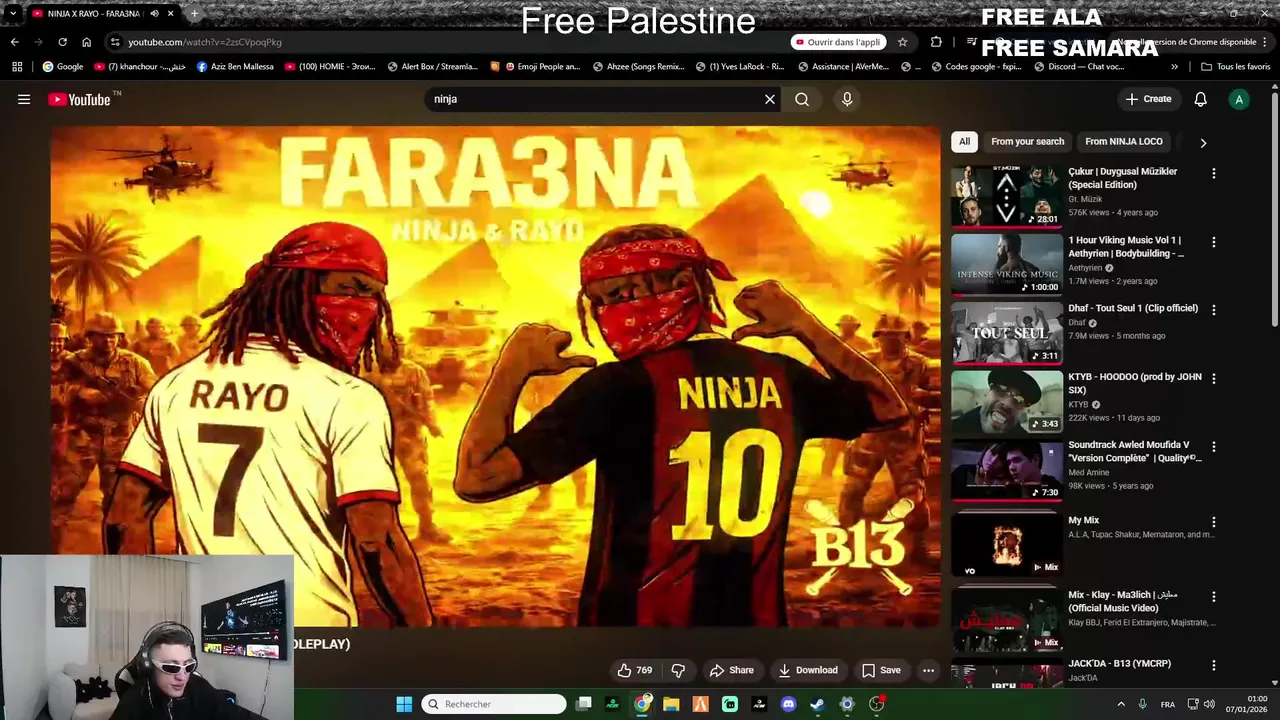Open the Aziz Ben Mallessa bookmark
The image size is (1280, 720).
(235, 67)
